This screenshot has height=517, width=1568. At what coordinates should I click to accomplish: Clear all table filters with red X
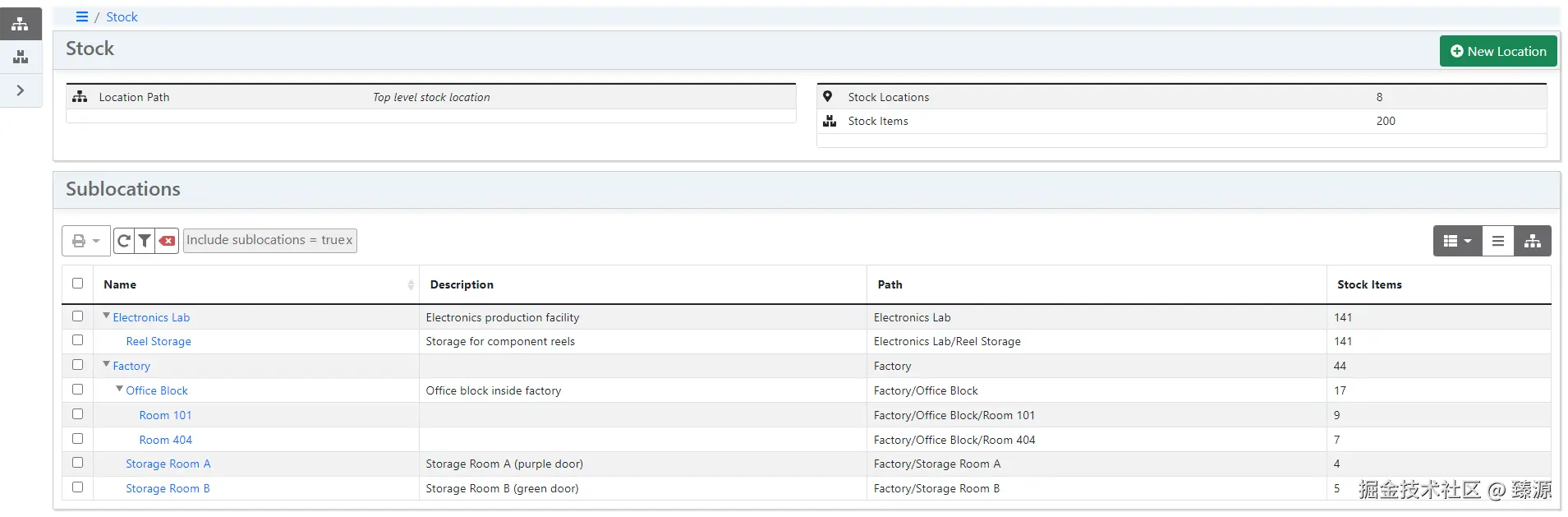[x=168, y=241]
